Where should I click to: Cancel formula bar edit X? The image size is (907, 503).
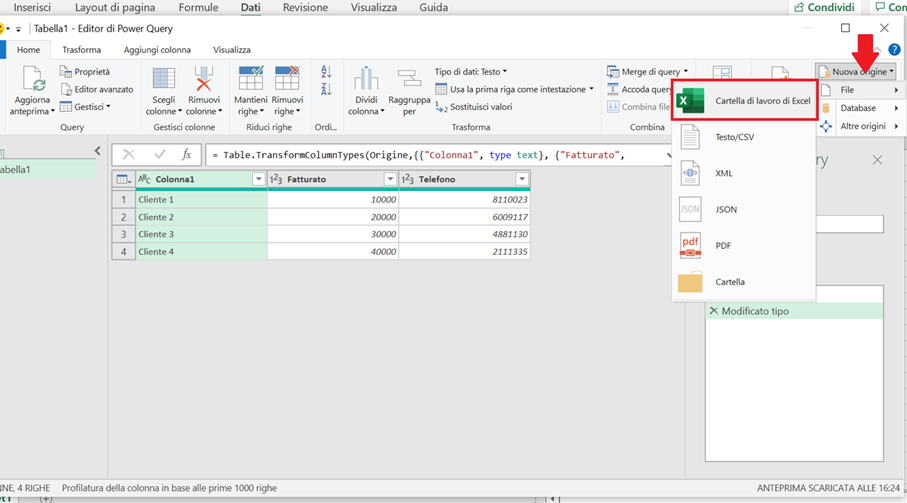pos(128,154)
